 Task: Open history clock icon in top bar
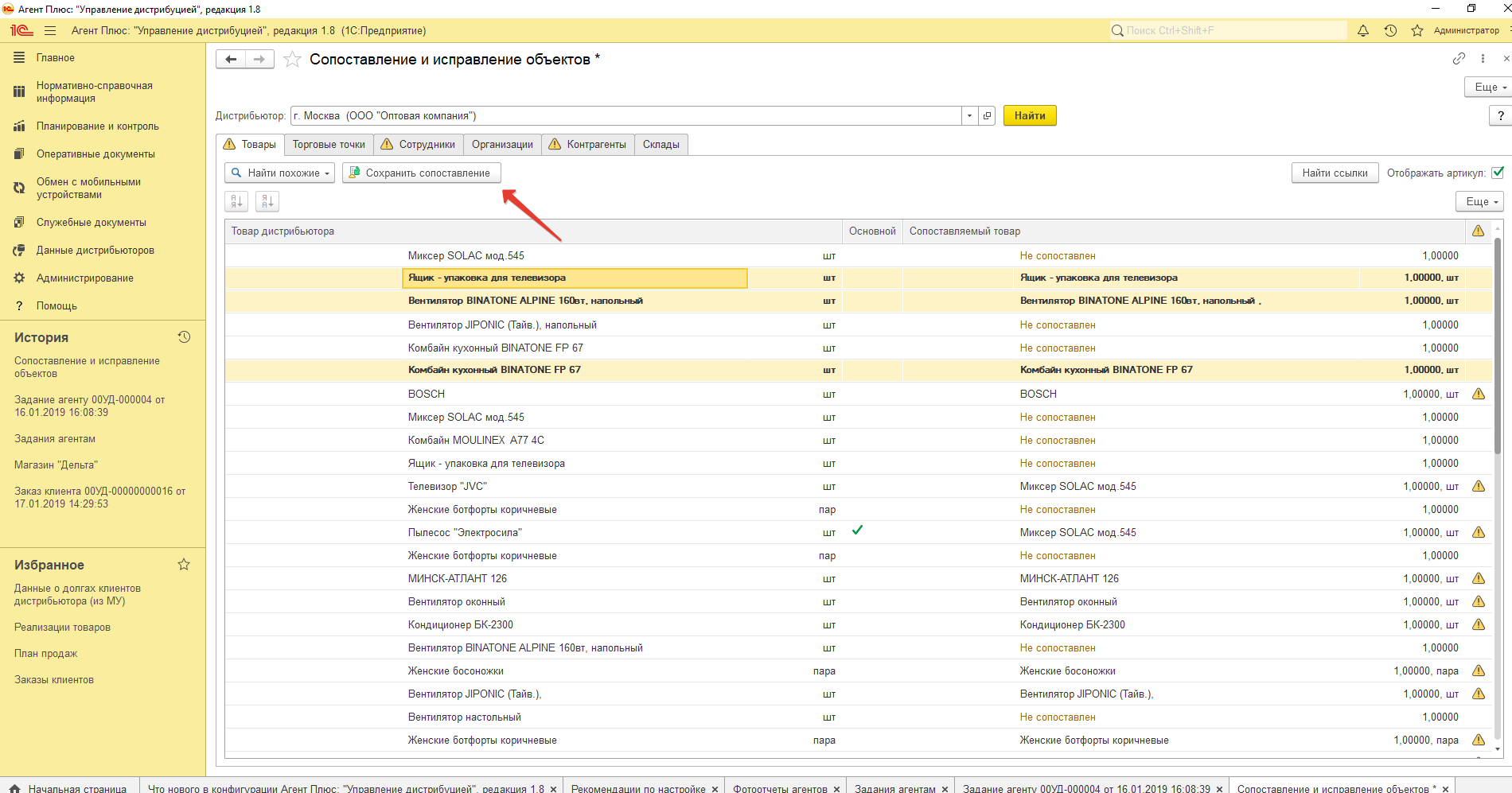coord(1390,30)
